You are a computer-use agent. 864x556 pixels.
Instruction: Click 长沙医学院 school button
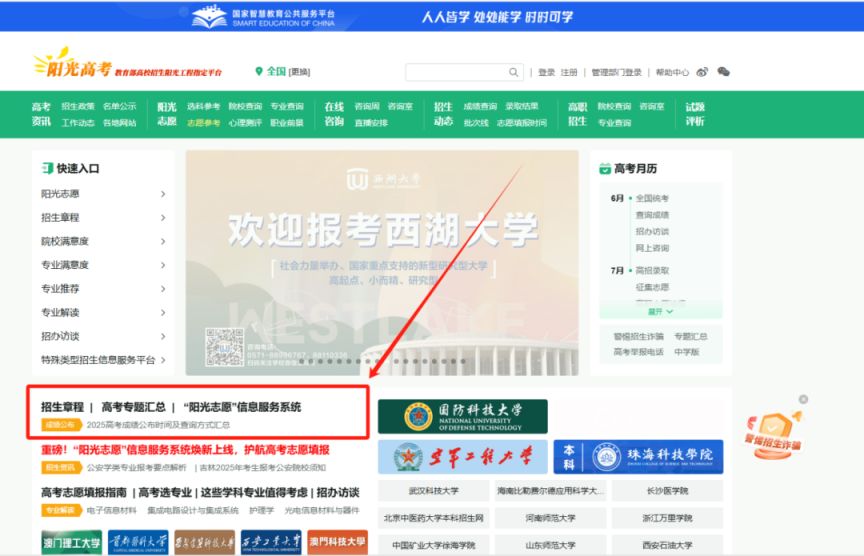coord(667,490)
